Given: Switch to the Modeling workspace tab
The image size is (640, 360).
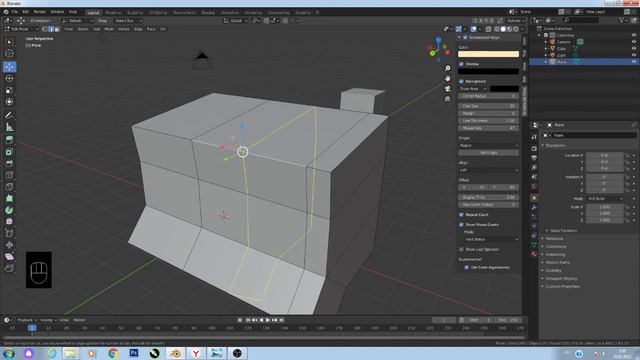Looking at the screenshot, I should point(113,13).
